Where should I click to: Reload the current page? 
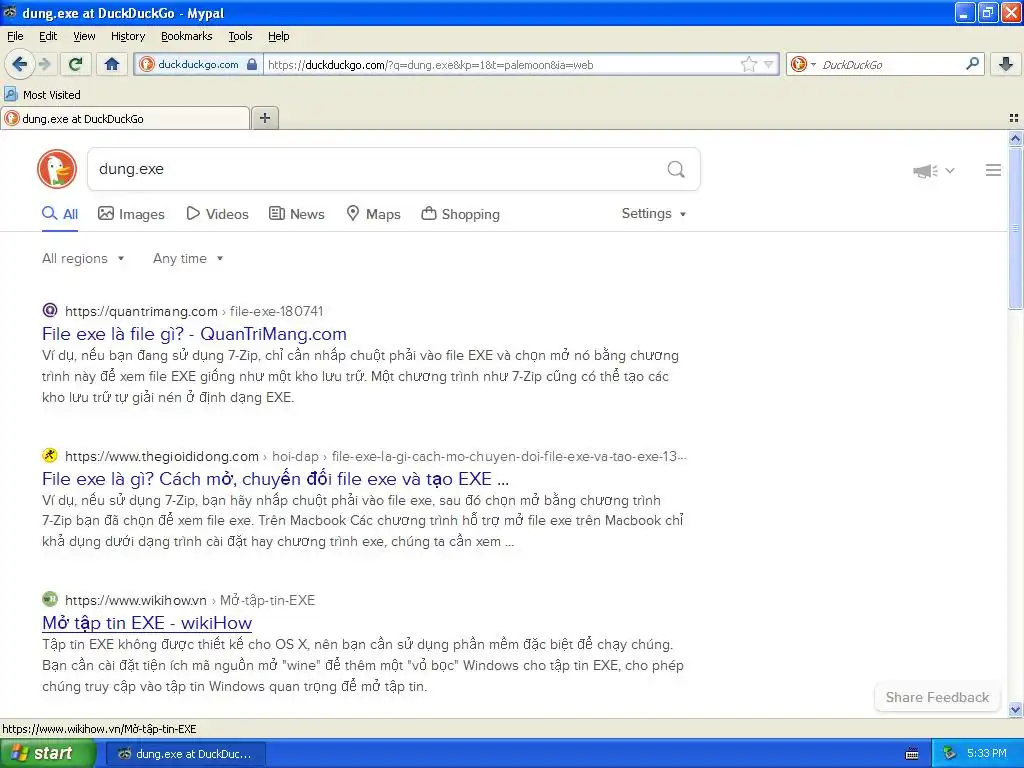76,64
